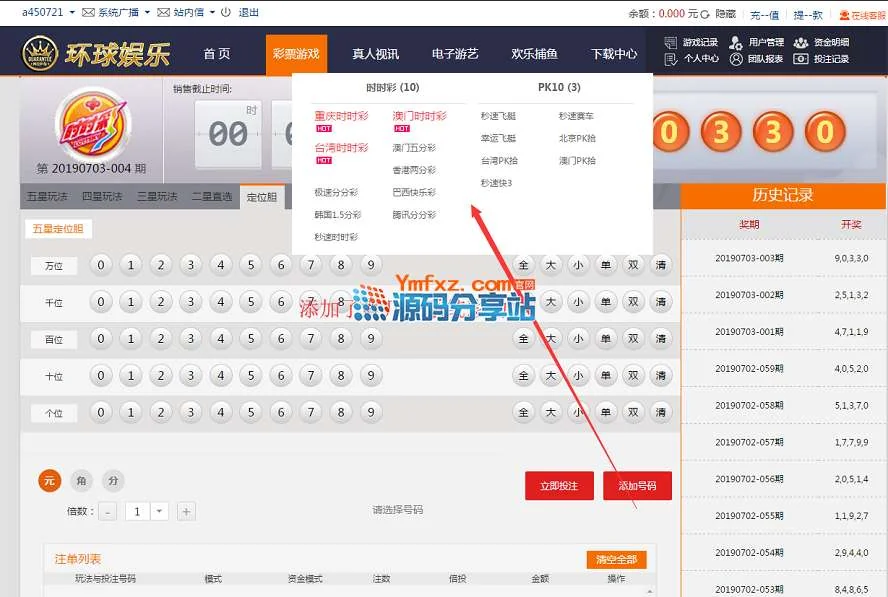Open 个人中心 personal center icon

(x=670, y=59)
